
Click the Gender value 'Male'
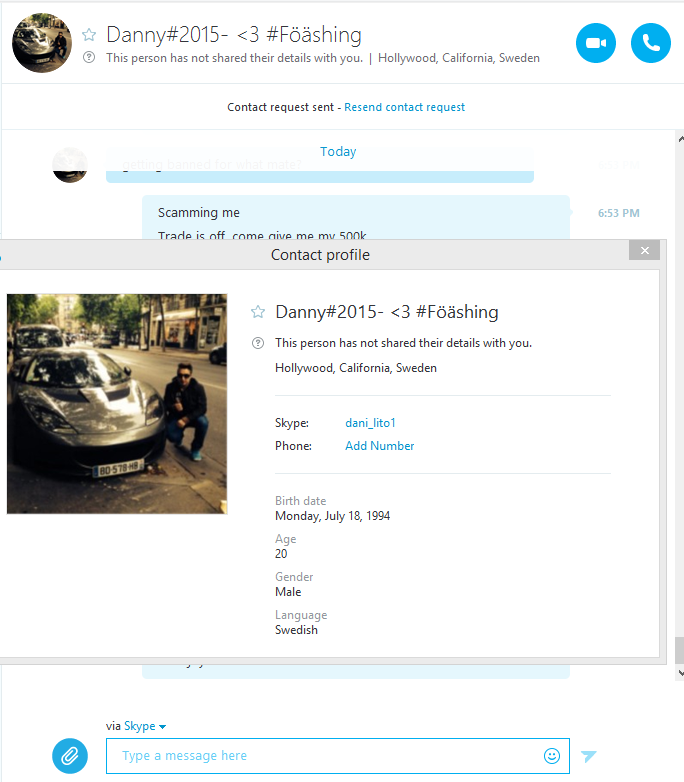[x=288, y=592]
